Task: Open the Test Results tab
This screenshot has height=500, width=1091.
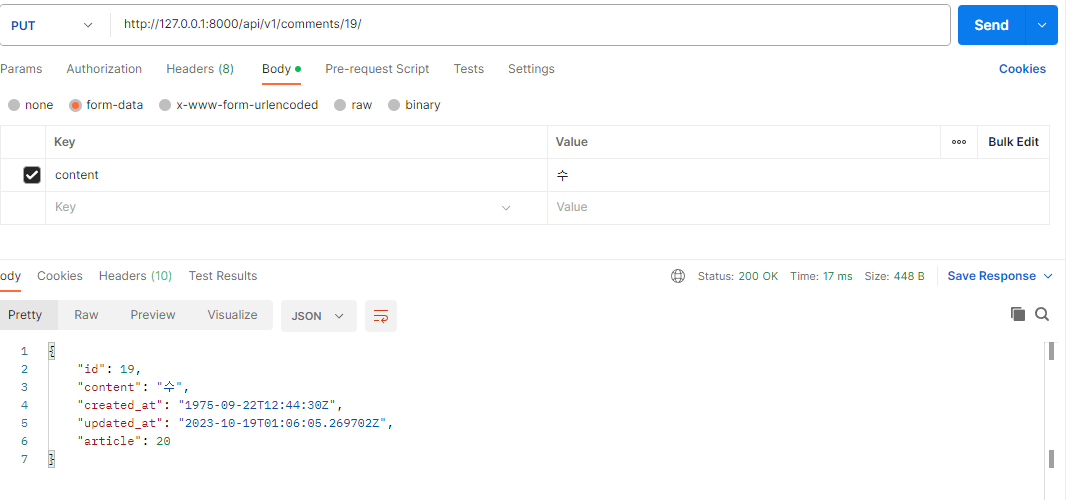Action: 223,276
